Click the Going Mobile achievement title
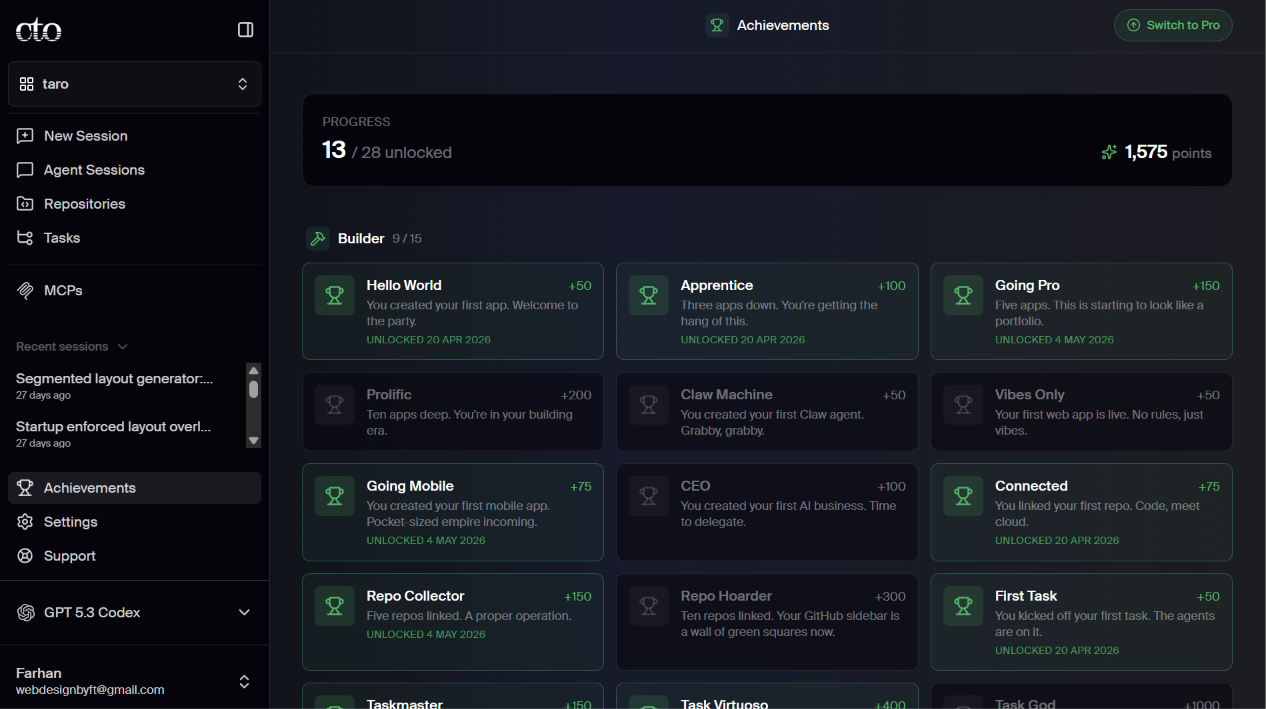The height and width of the screenshot is (709, 1266). point(410,486)
